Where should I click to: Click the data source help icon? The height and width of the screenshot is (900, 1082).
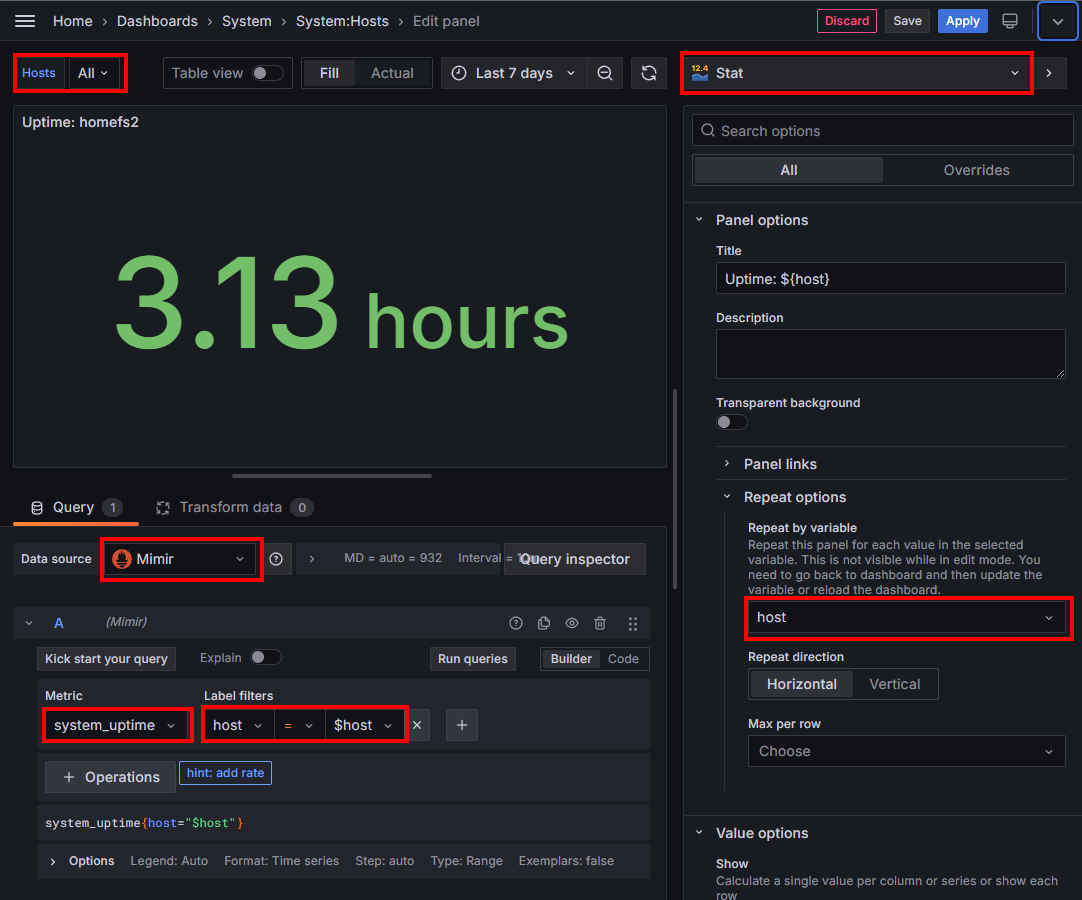(276, 559)
